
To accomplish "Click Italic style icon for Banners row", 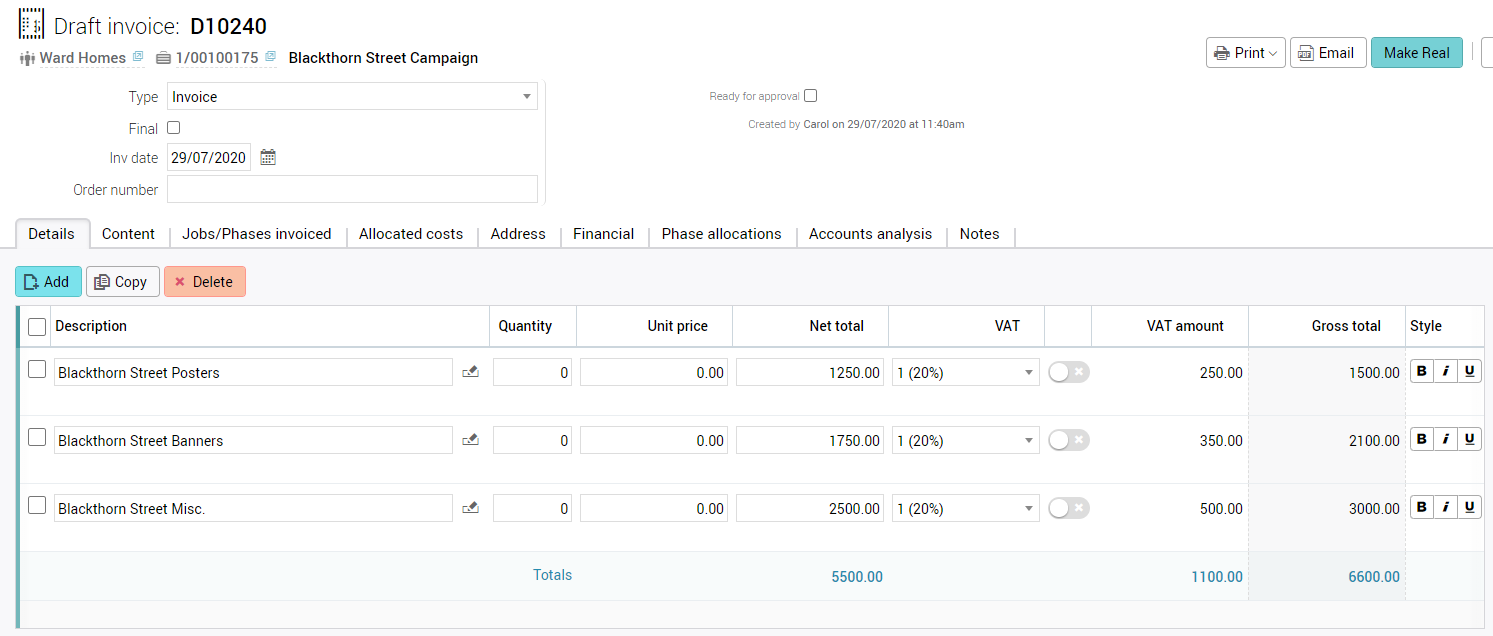I will coord(1445,440).
